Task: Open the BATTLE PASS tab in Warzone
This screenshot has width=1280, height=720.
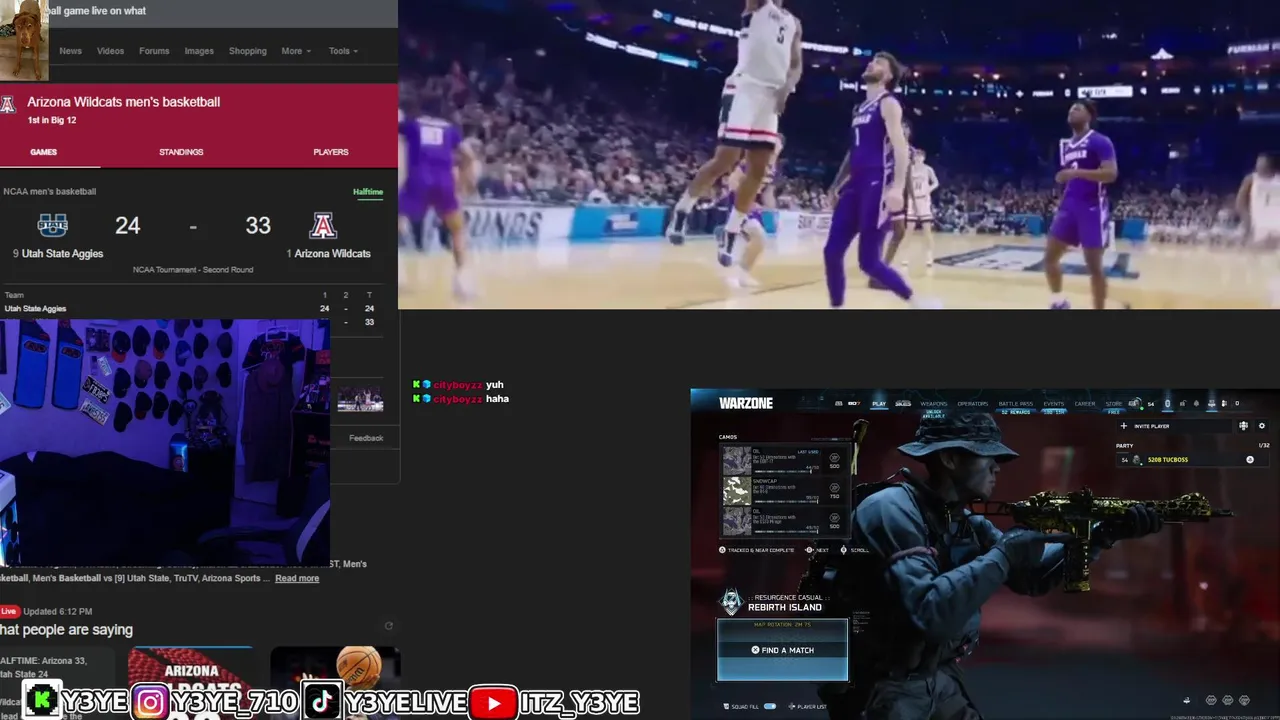Action: tap(1016, 404)
